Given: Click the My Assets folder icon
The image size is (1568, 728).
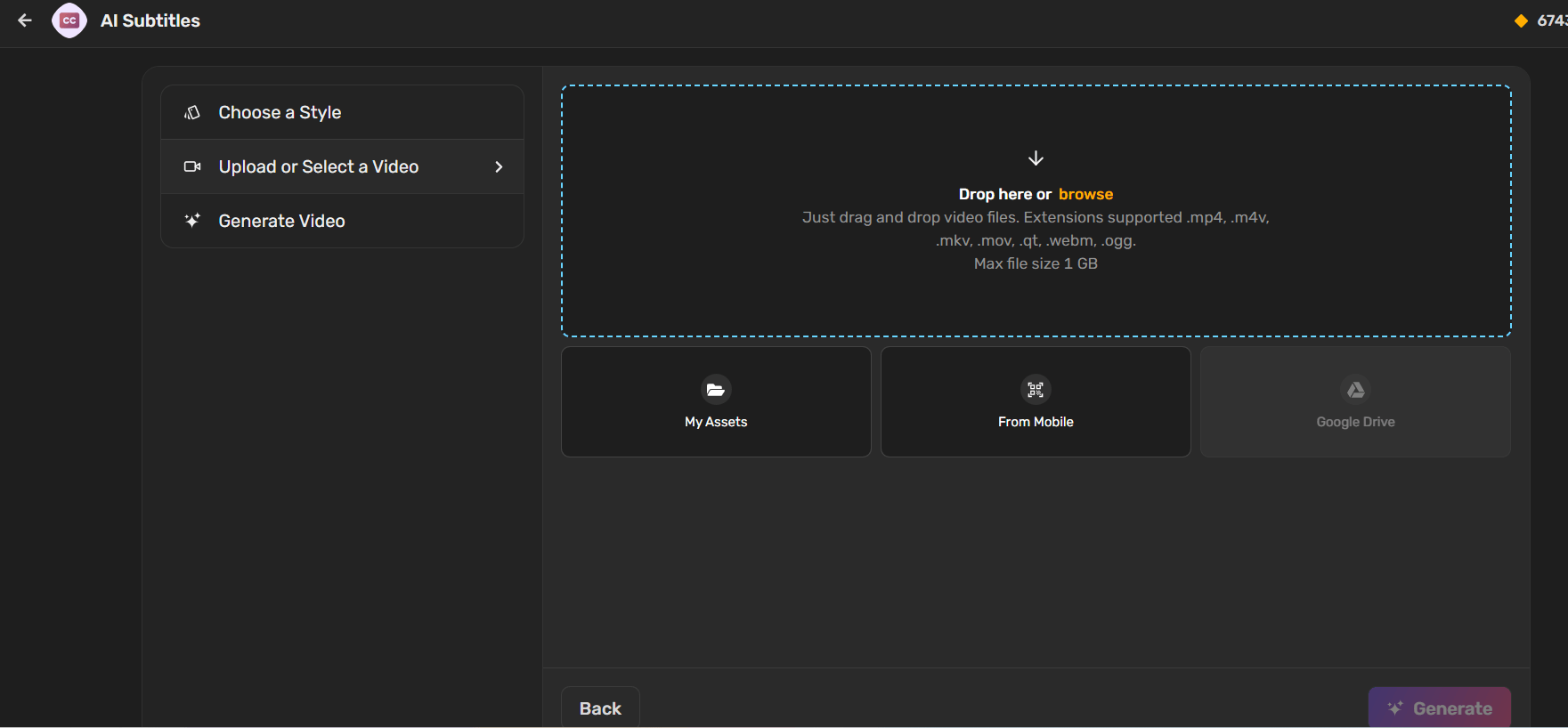Looking at the screenshot, I should [x=716, y=390].
